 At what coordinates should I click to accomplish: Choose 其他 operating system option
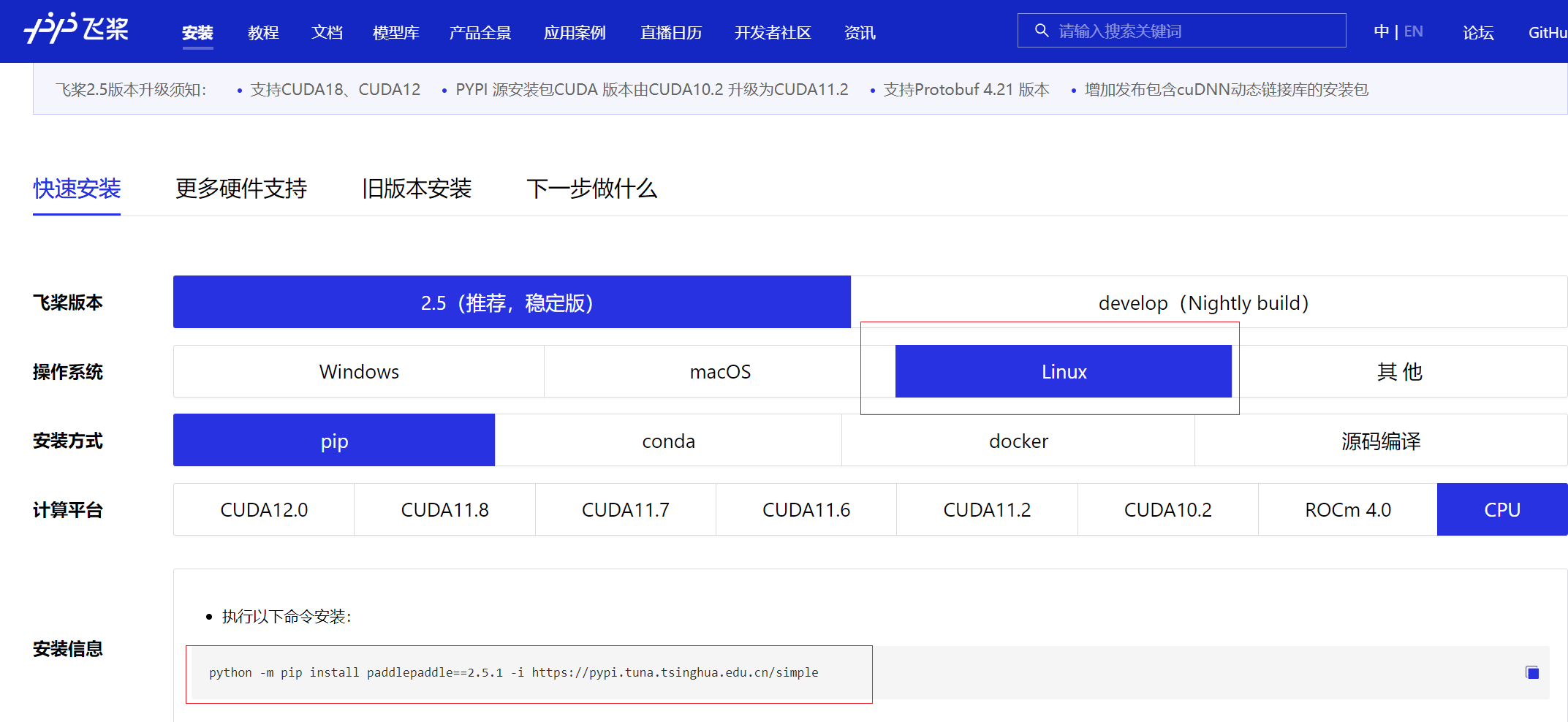[1400, 371]
